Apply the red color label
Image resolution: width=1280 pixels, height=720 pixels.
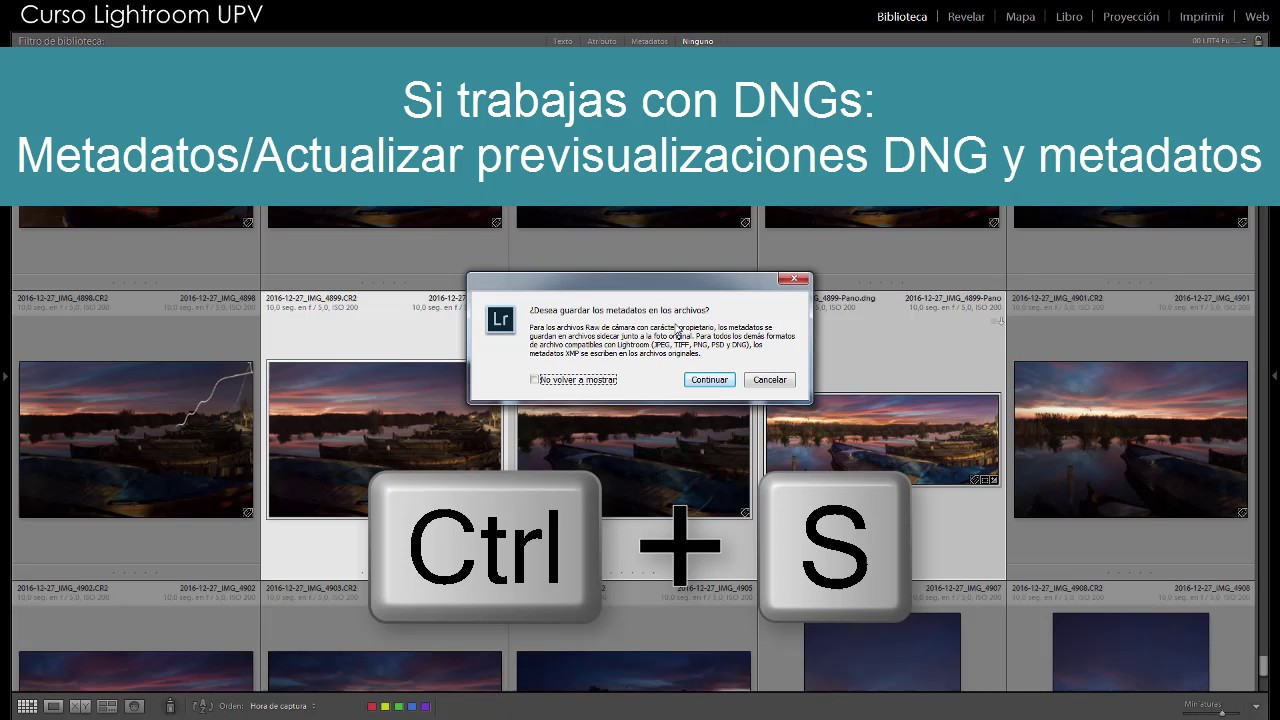tap(371, 706)
